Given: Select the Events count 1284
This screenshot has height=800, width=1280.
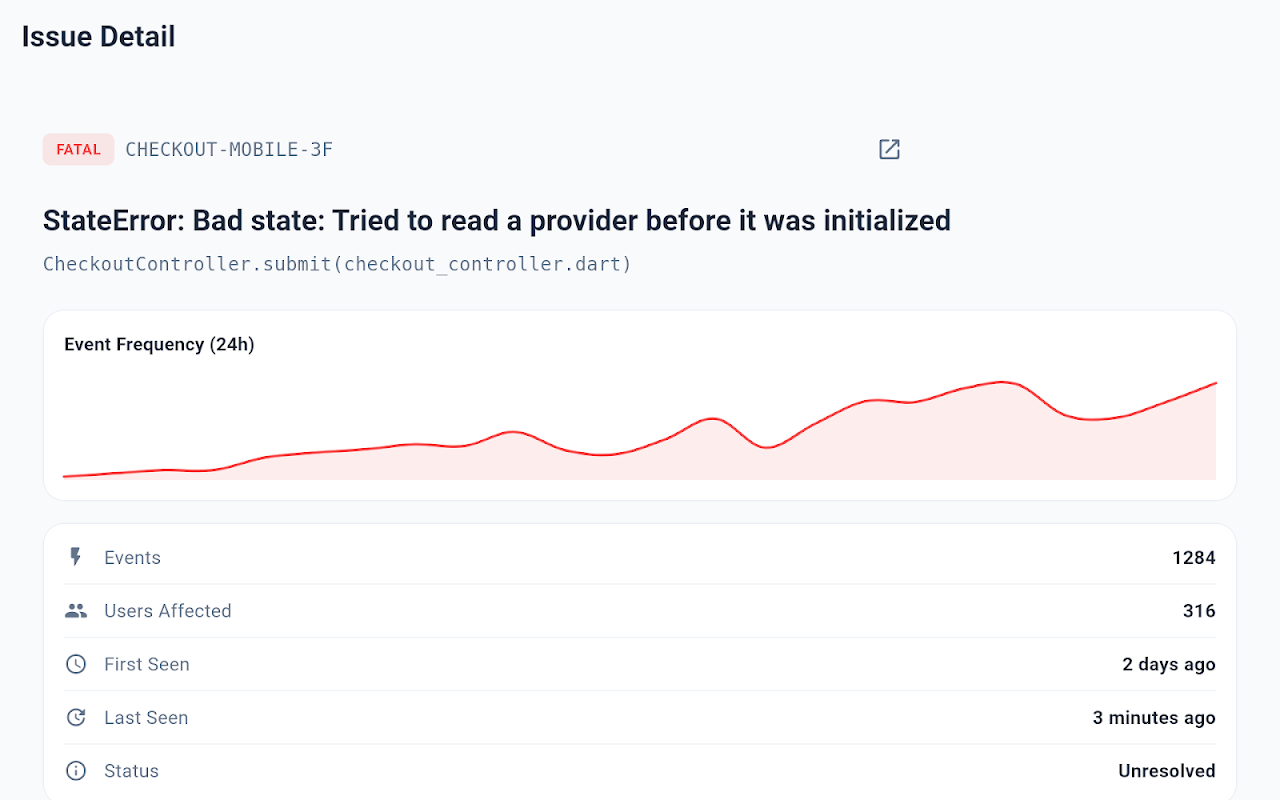Looking at the screenshot, I should point(1194,558).
